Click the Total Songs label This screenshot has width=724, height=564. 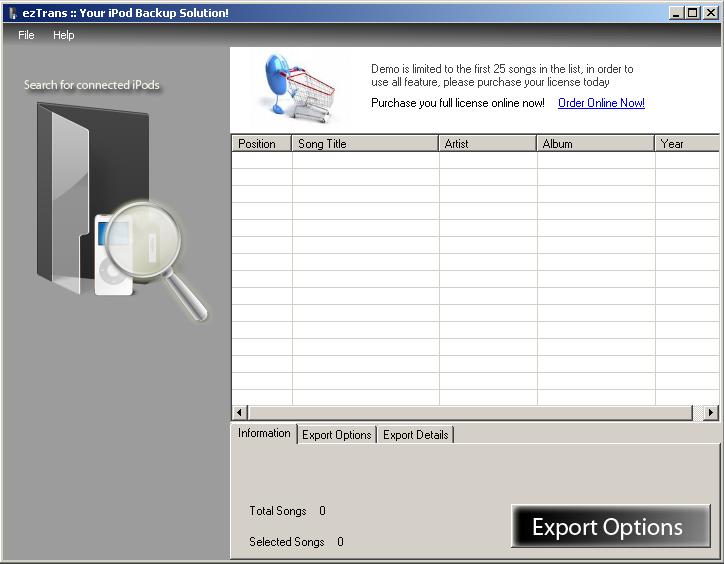click(278, 511)
